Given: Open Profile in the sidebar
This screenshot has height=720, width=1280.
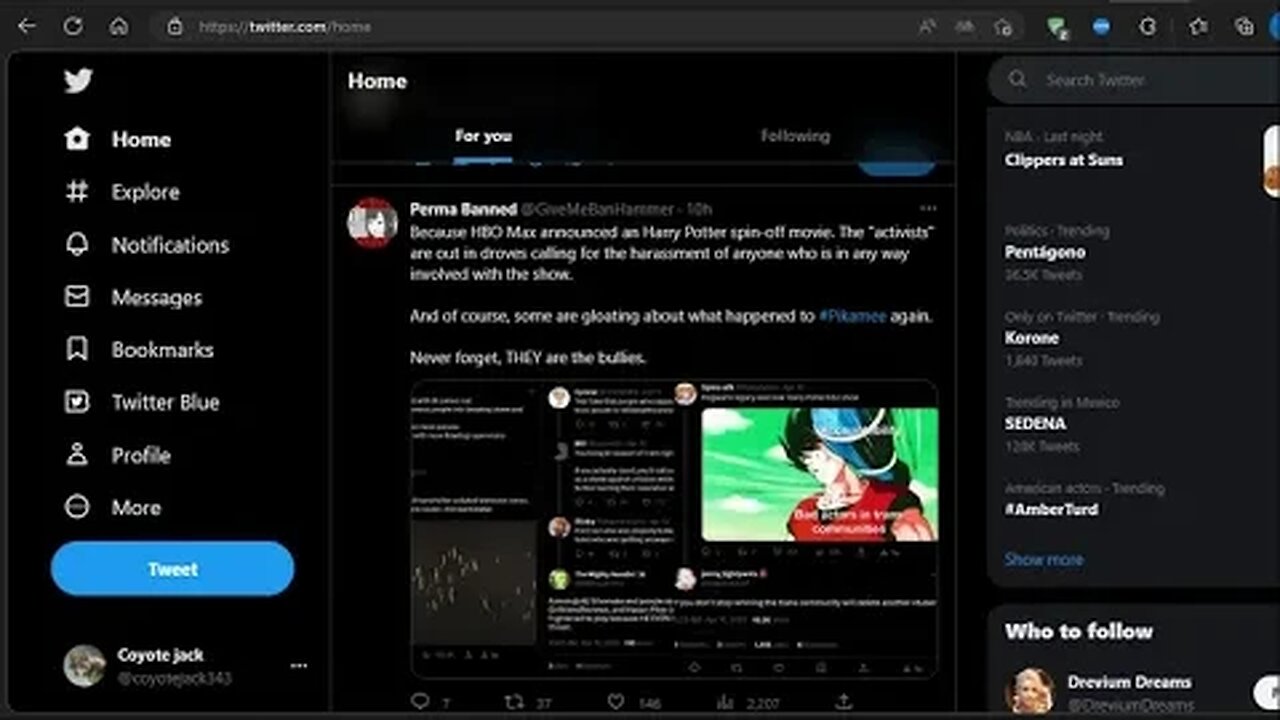Looking at the screenshot, I should point(117,455).
